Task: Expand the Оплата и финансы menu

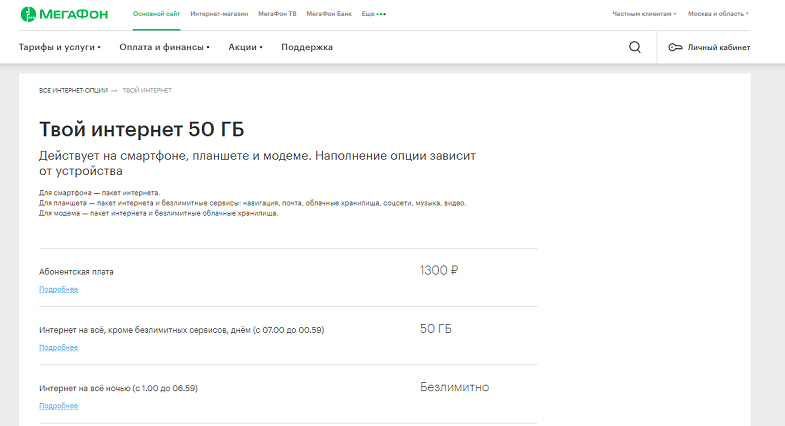Action: [164, 47]
